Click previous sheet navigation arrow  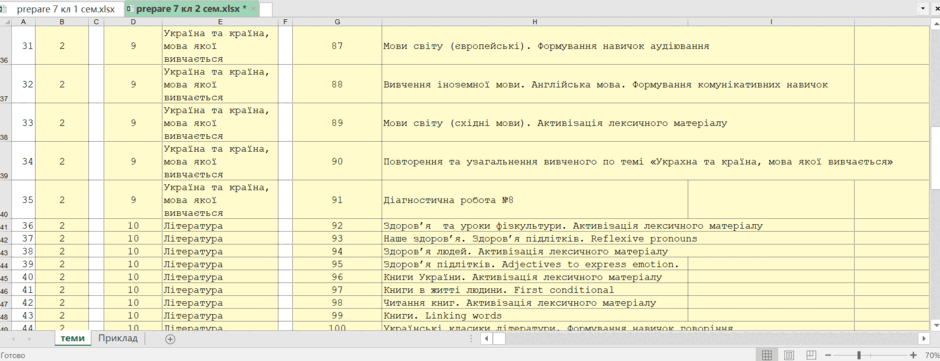13,339
